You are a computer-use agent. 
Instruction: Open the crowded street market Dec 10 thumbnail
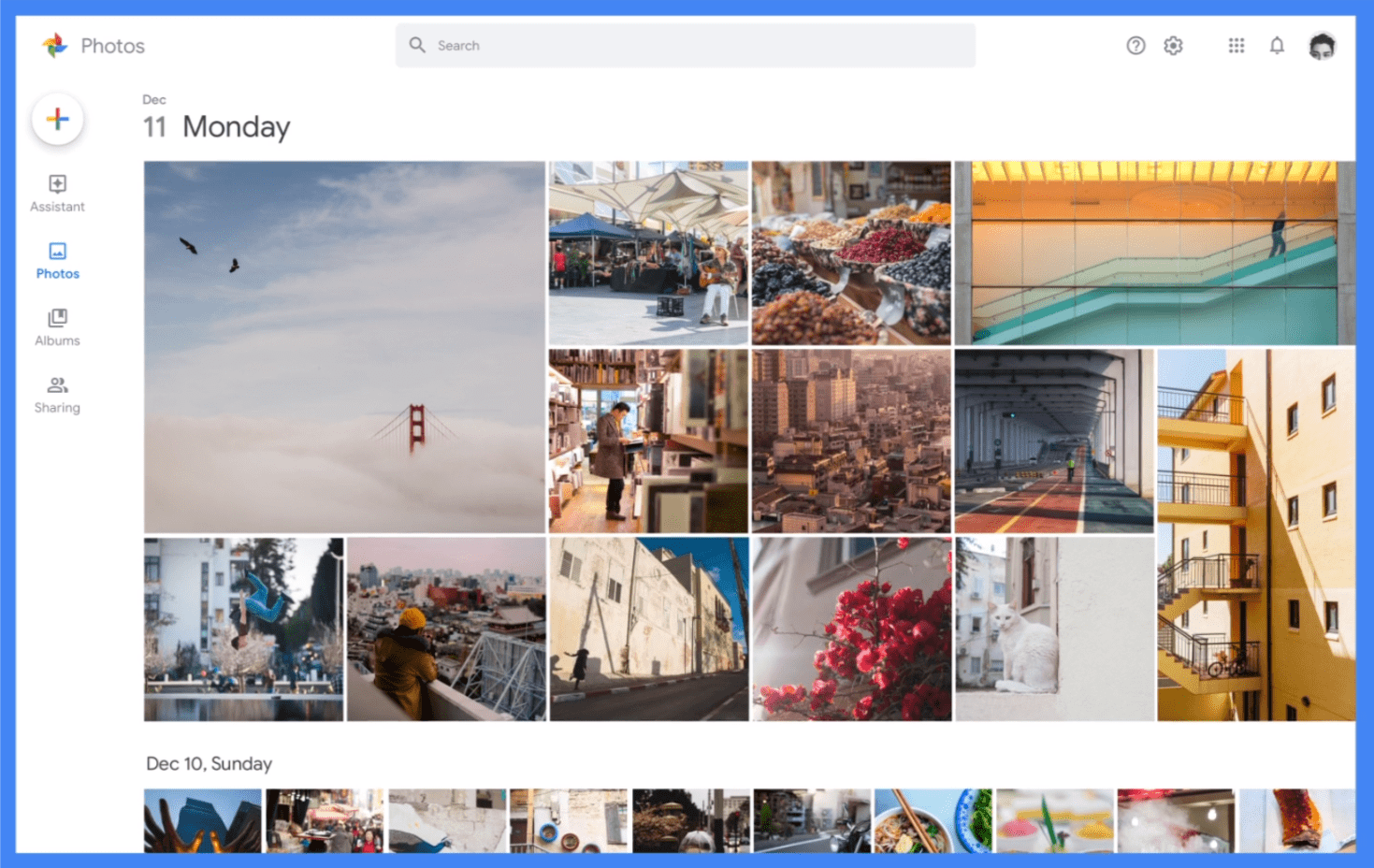tap(325, 820)
